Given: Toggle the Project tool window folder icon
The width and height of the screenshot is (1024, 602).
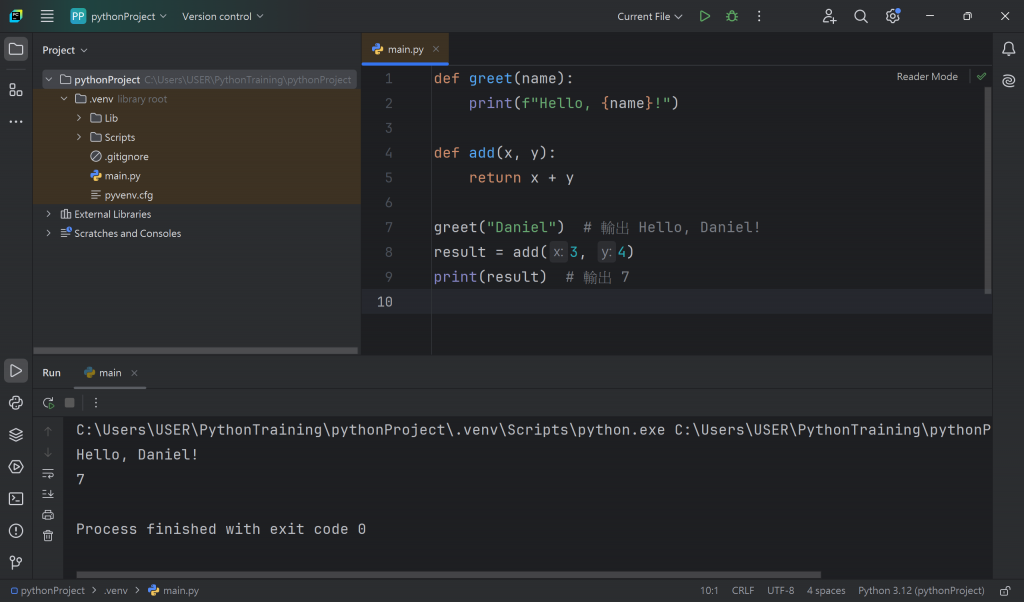Looking at the screenshot, I should [x=16, y=49].
